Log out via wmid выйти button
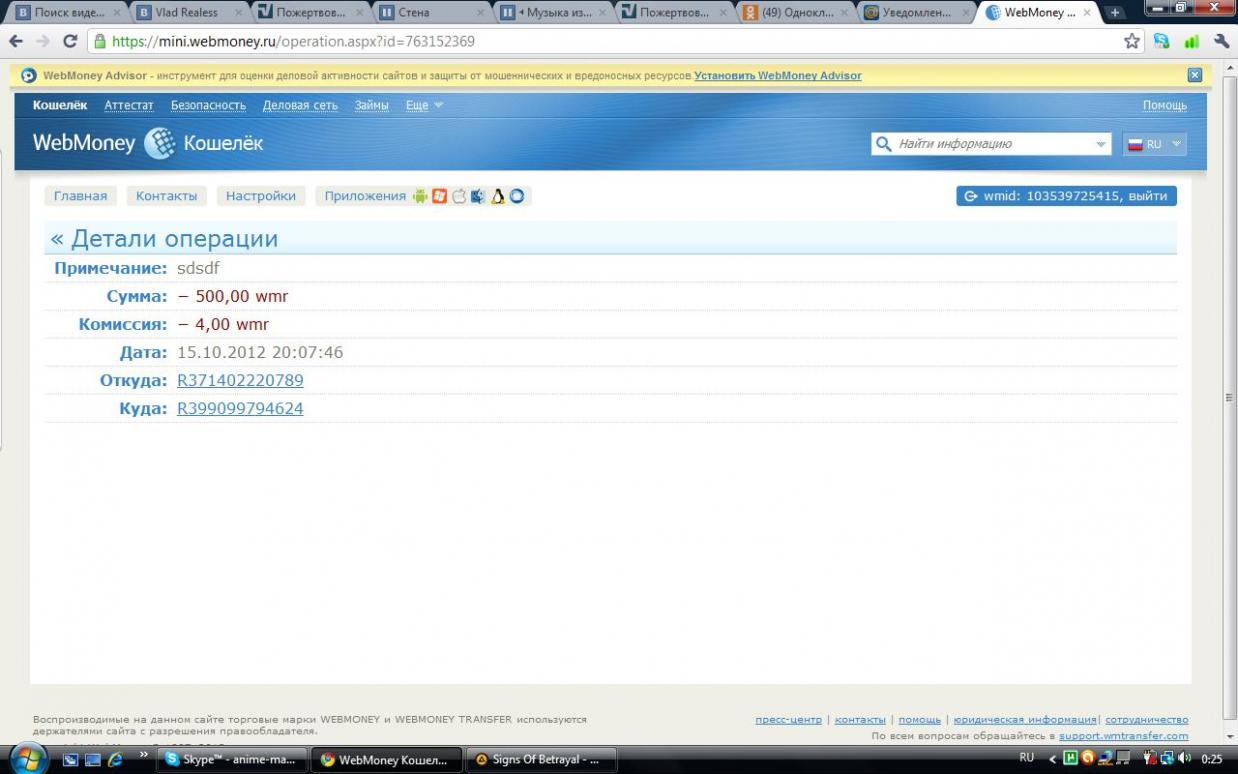Screen dimensions: 1238x774 (x=1066, y=196)
